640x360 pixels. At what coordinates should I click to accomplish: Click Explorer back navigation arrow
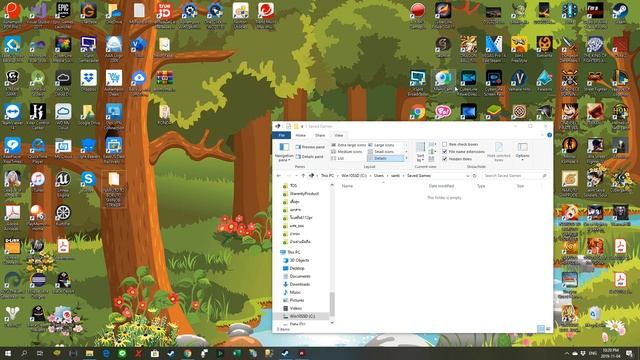pyautogui.click(x=279, y=176)
